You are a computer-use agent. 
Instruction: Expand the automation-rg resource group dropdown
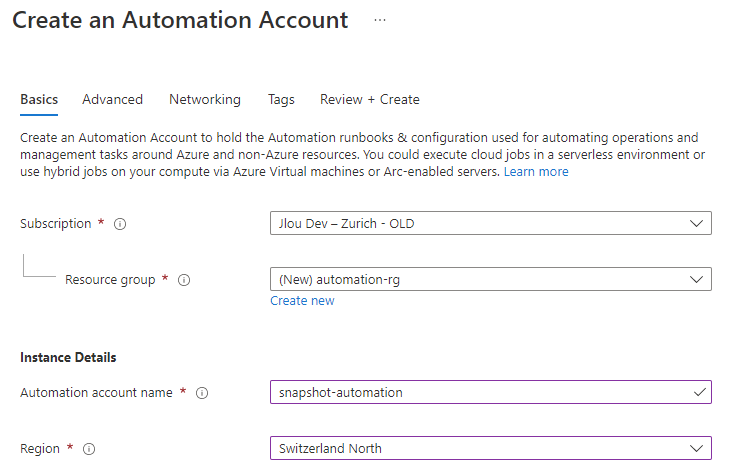click(x=491, y=279)
